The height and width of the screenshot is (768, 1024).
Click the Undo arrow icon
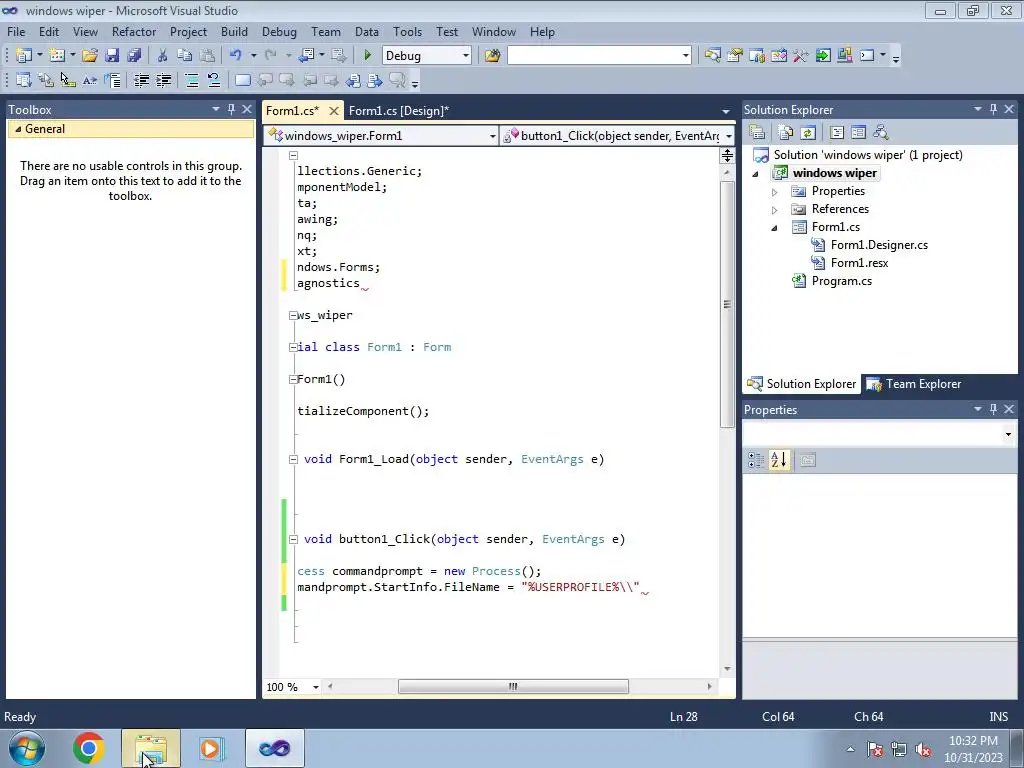pyautogui.click(x=236, y=56)
